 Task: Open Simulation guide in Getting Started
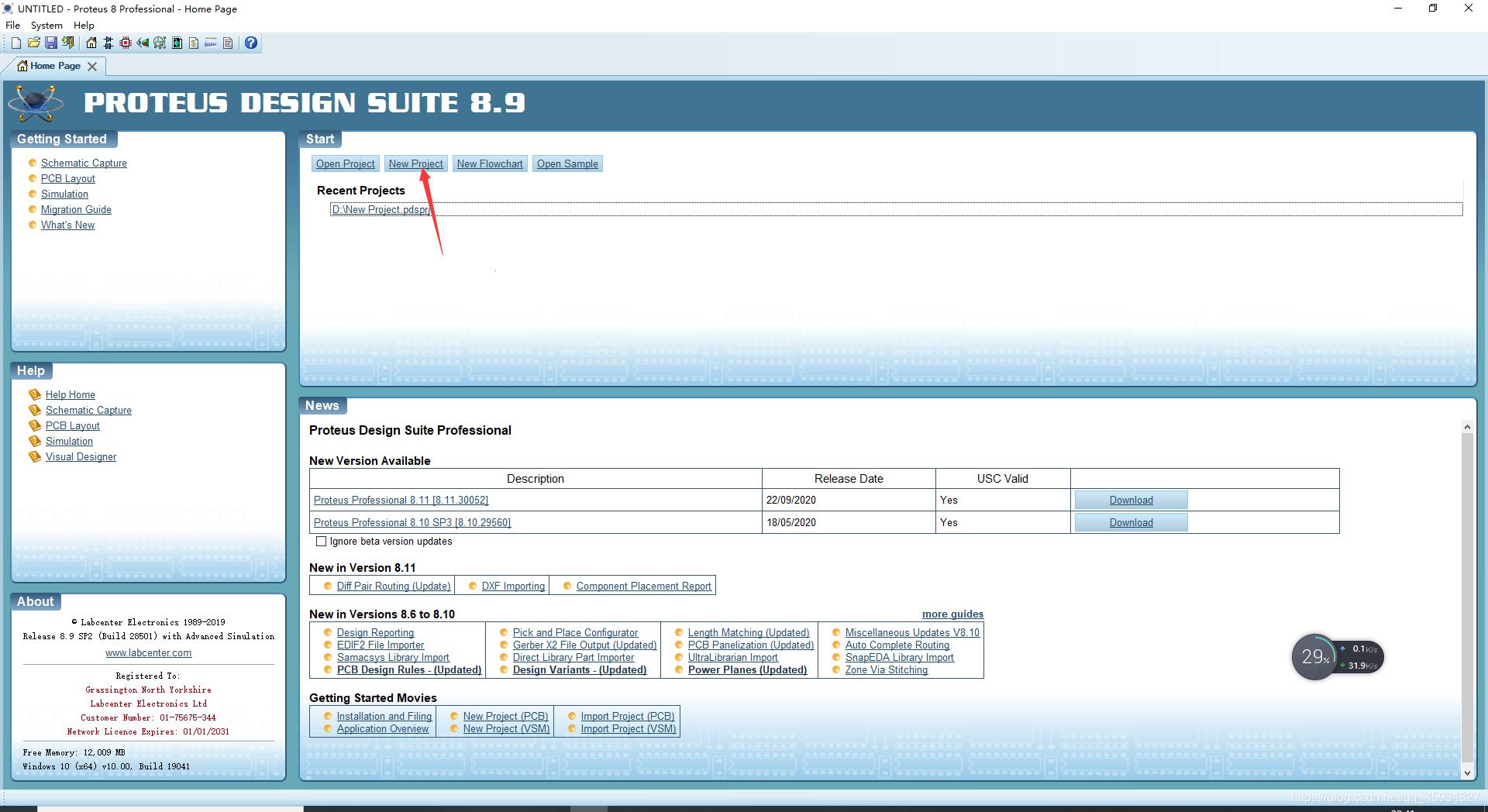pos(64,194)
